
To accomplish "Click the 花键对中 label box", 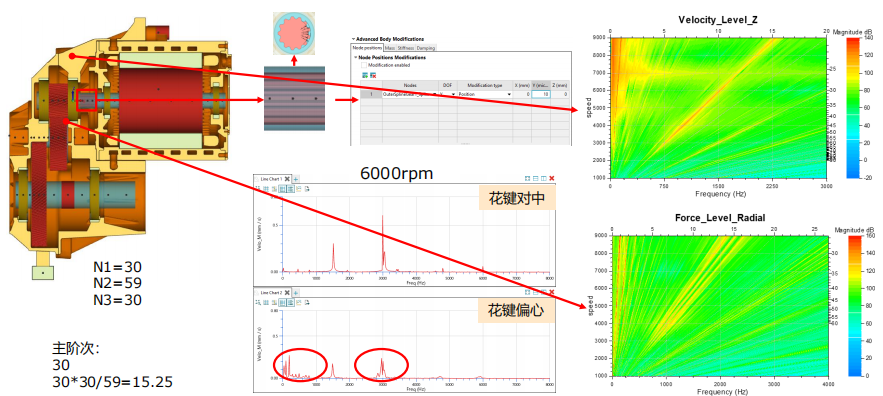I will [x=516, y=198].
